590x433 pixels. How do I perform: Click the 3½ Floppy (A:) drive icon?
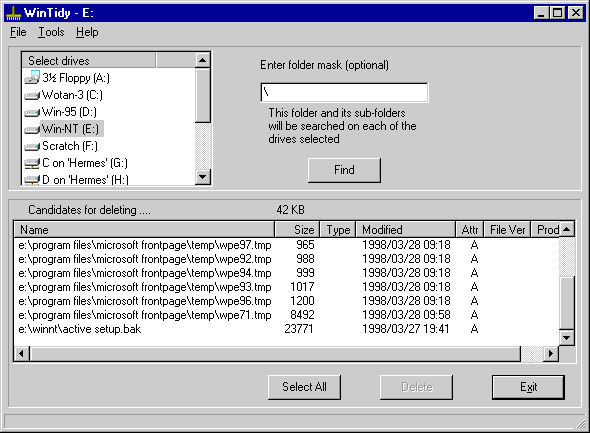(x=32, y=78)
